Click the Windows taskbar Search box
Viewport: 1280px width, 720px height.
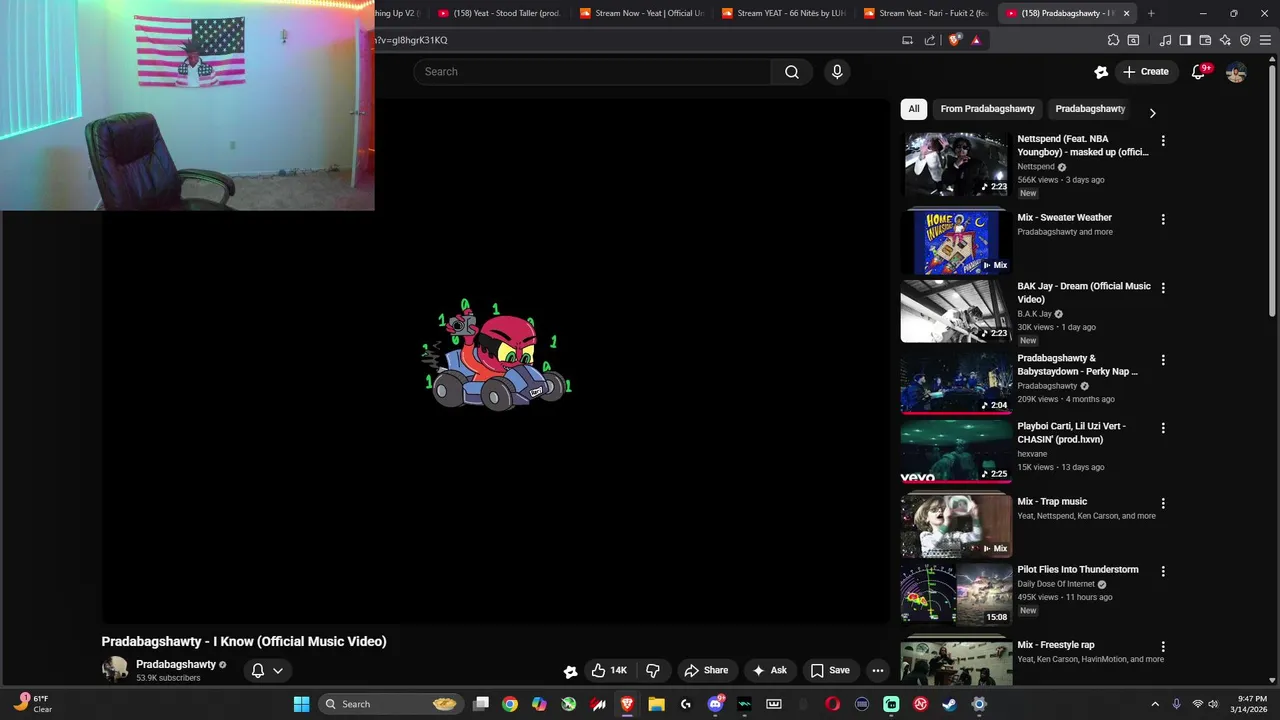tap(389, 704)
